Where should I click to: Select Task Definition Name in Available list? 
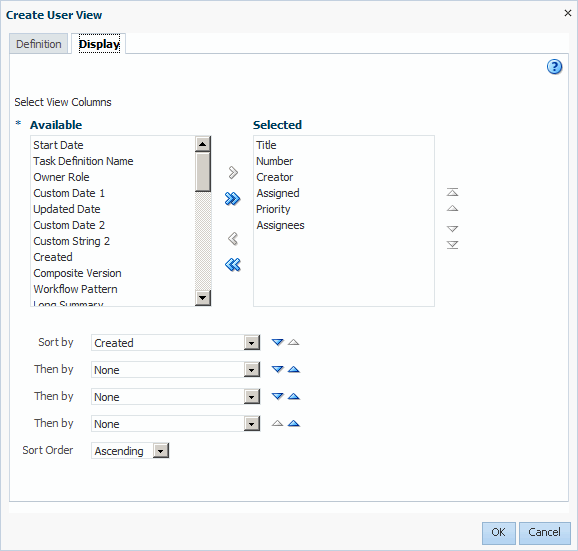83,161
